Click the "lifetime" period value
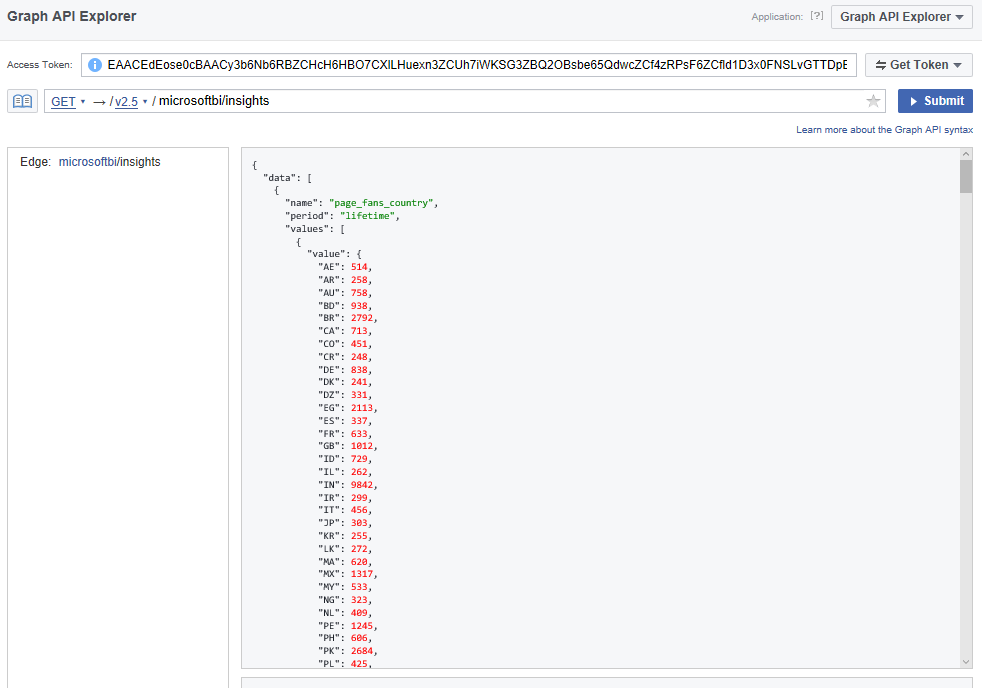The image size is (982, 688). (x=367, y=216)
